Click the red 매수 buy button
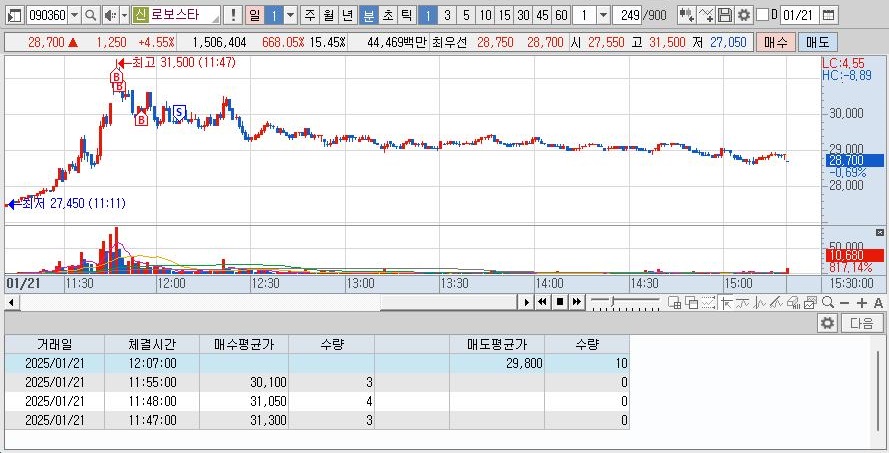This screenshot has height=453, width=889. point(776,42)
